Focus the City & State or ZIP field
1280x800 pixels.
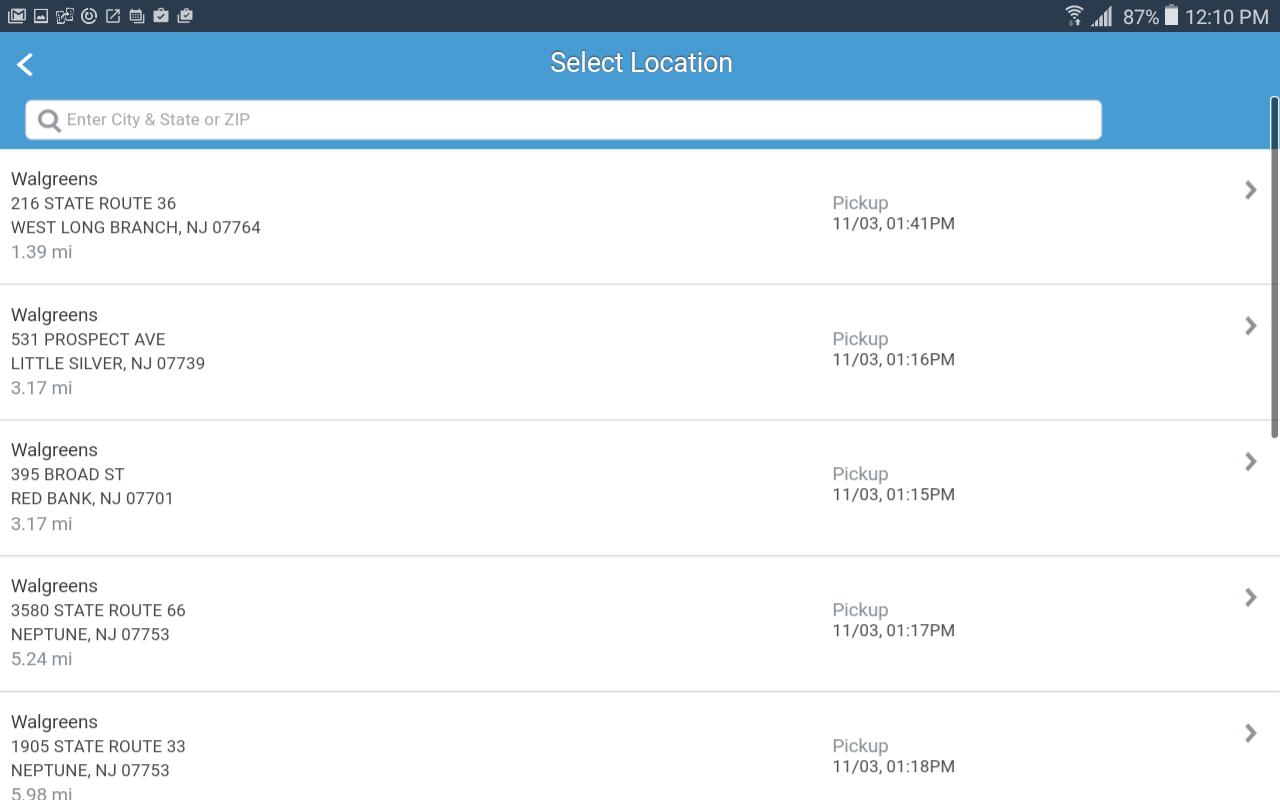(x=563, y=120)
